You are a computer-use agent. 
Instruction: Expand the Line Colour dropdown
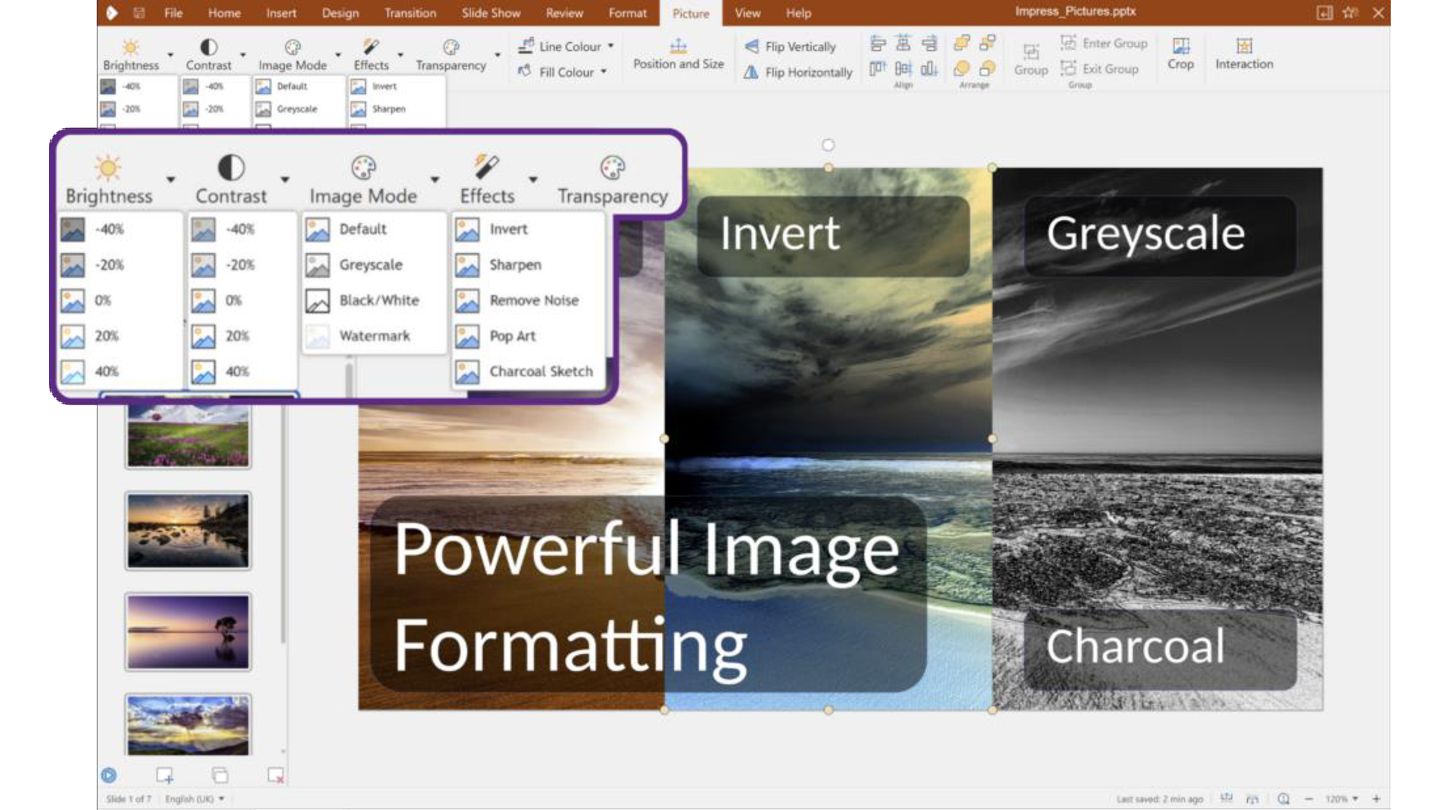point(611,47)
